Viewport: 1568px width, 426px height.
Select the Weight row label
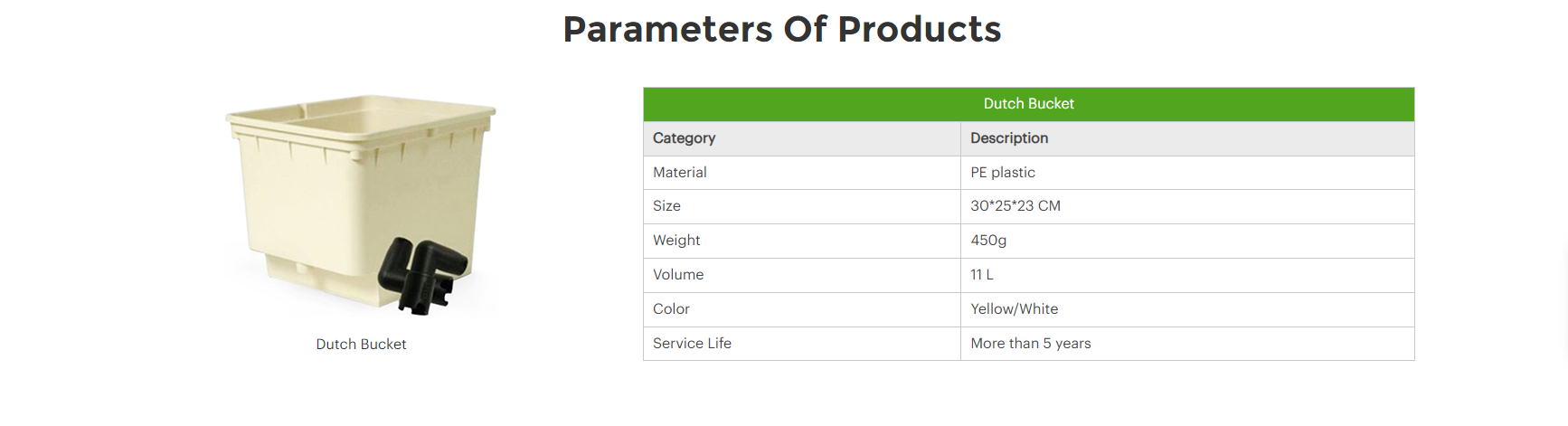click(676, 241)
